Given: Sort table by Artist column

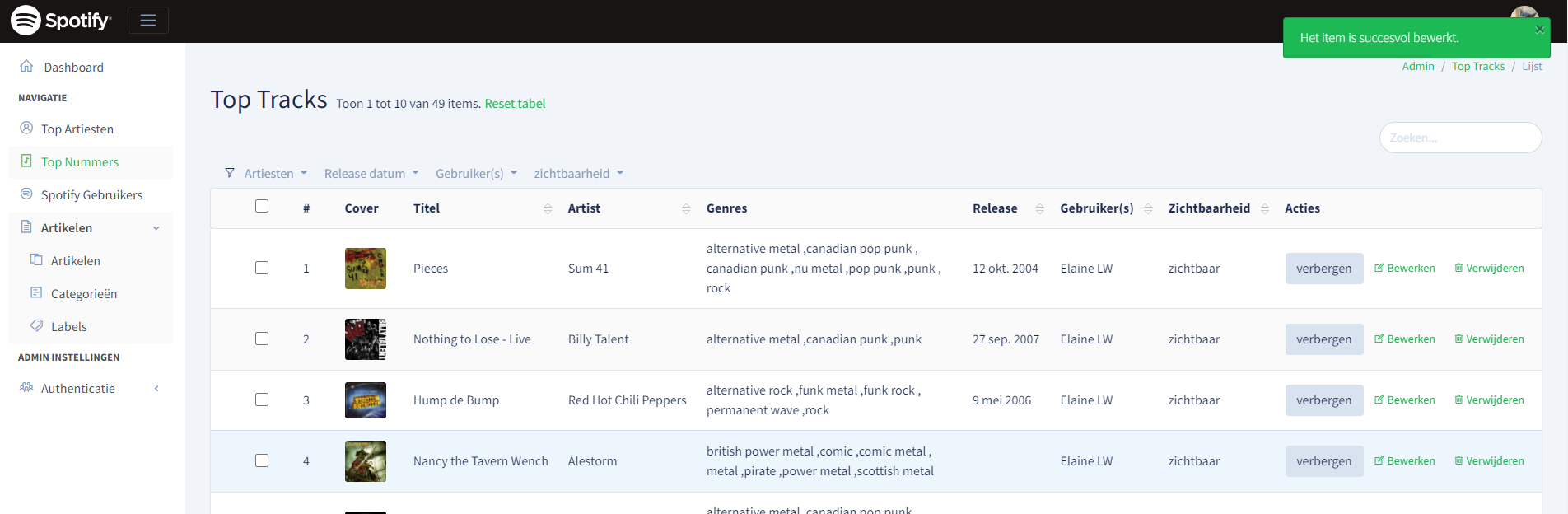Looking at the screenshot, I should (x=686, y=209).
